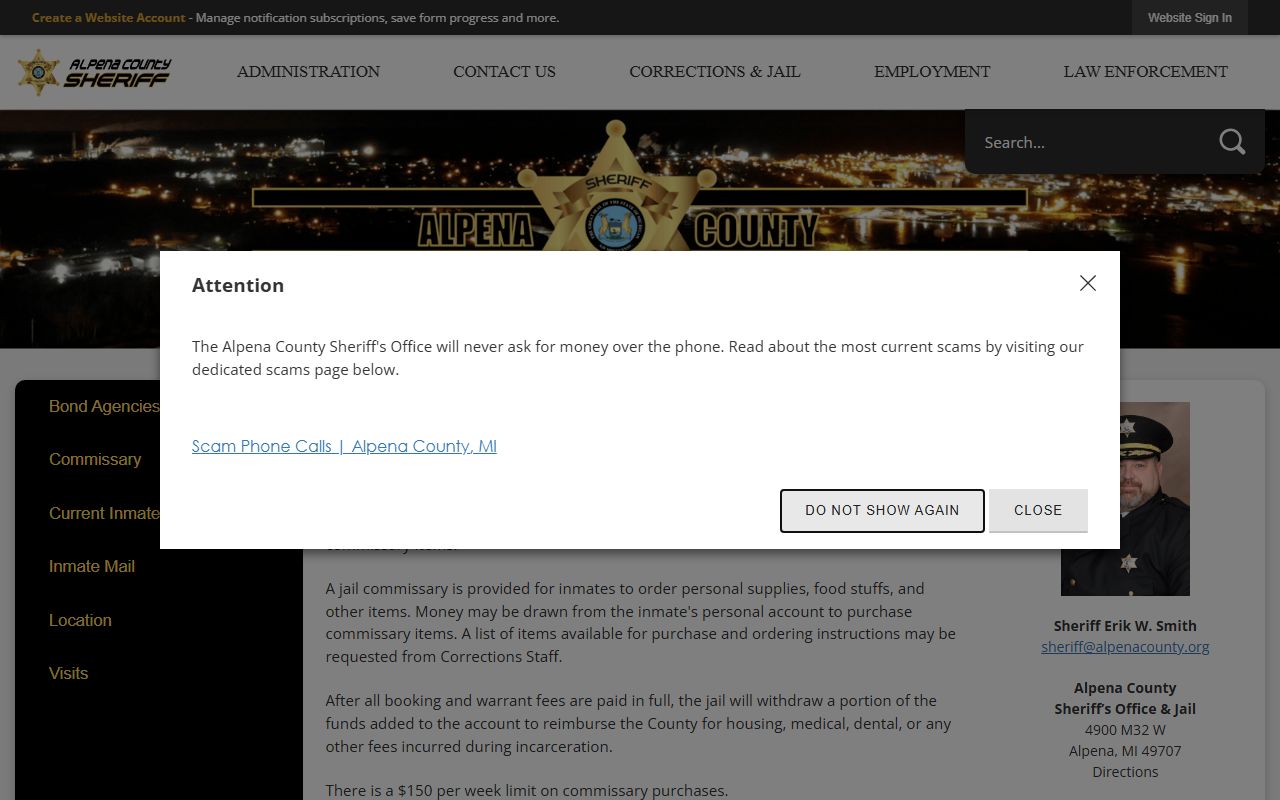
Task: Open Corrections & Jail menu
Action: 715,72
